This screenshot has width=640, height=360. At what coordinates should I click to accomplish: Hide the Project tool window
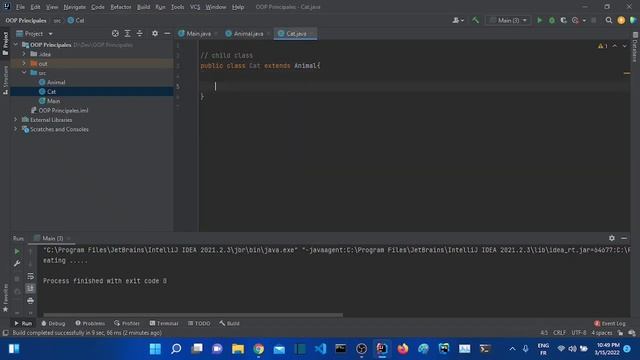pos(167,33)
